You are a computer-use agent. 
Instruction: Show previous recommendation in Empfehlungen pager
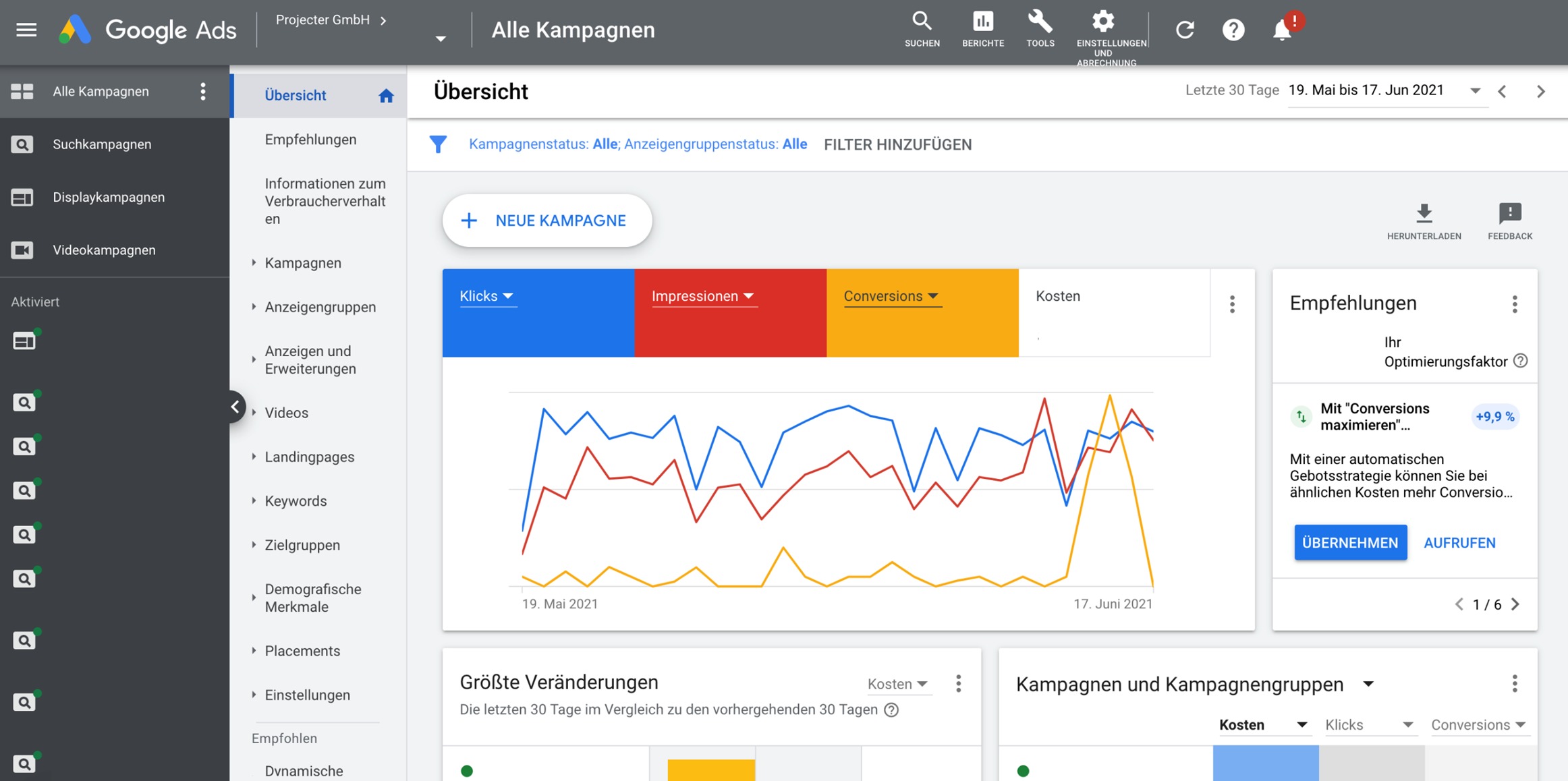click(x=1459, y=604)
